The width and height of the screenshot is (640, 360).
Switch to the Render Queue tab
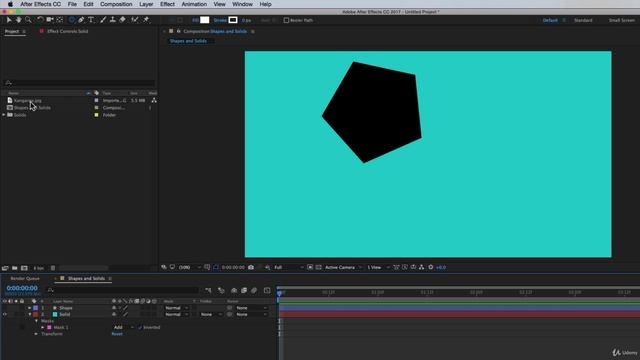pos(25,278)
